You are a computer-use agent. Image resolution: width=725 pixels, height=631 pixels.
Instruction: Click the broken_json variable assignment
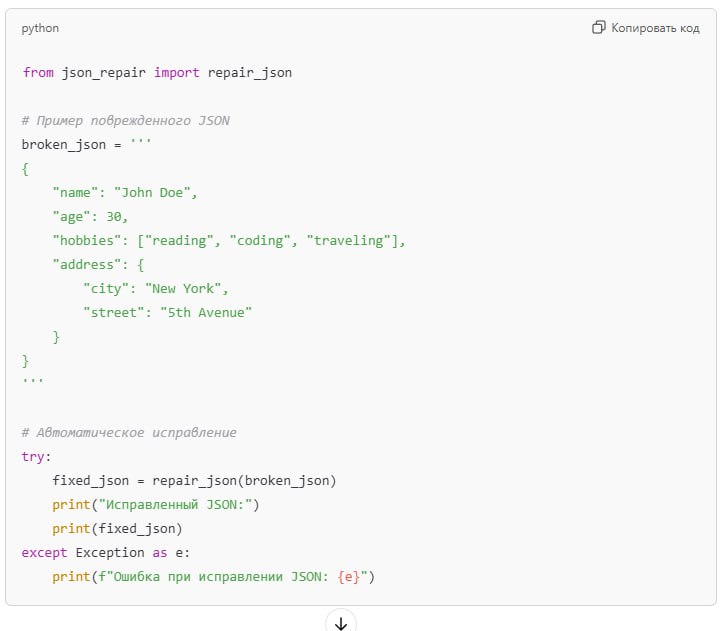click(x=86, y=144)
